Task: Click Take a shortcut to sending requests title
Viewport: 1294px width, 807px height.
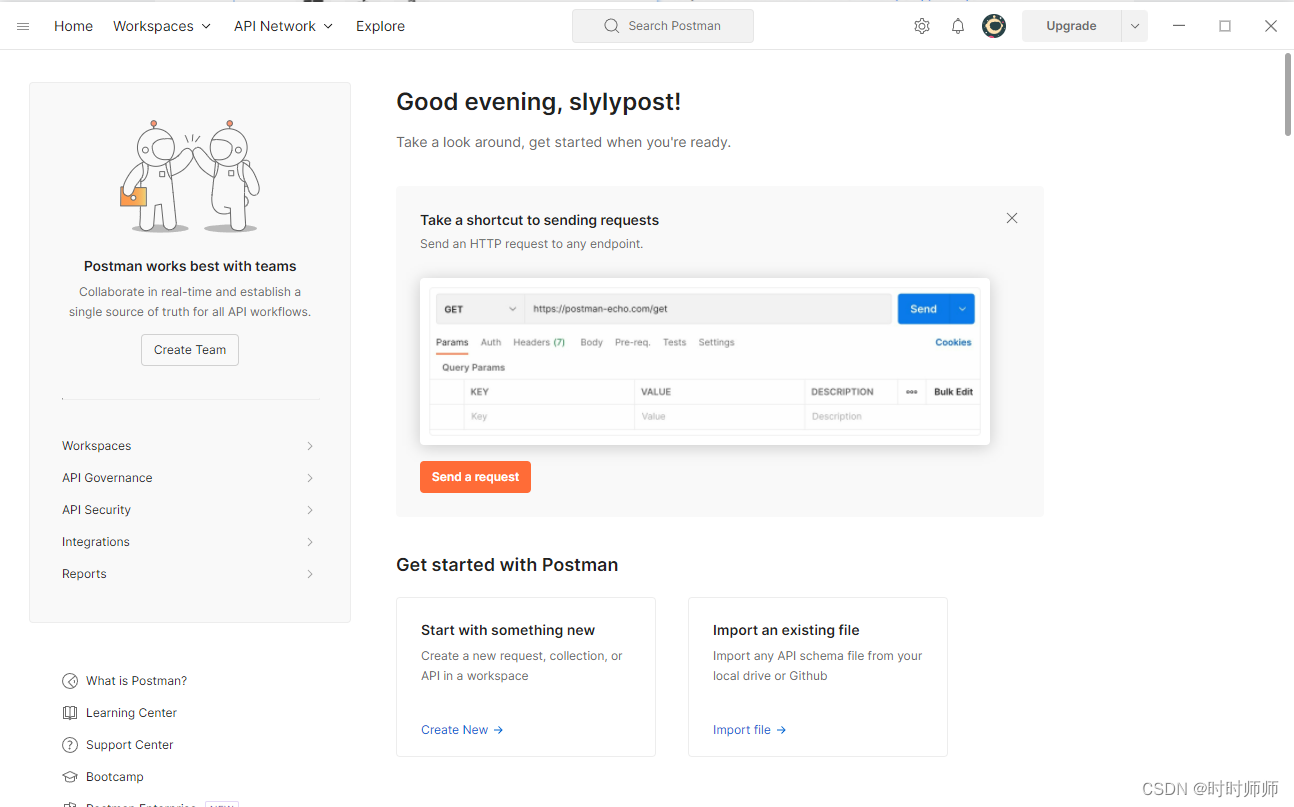Action: click(539, 220)
